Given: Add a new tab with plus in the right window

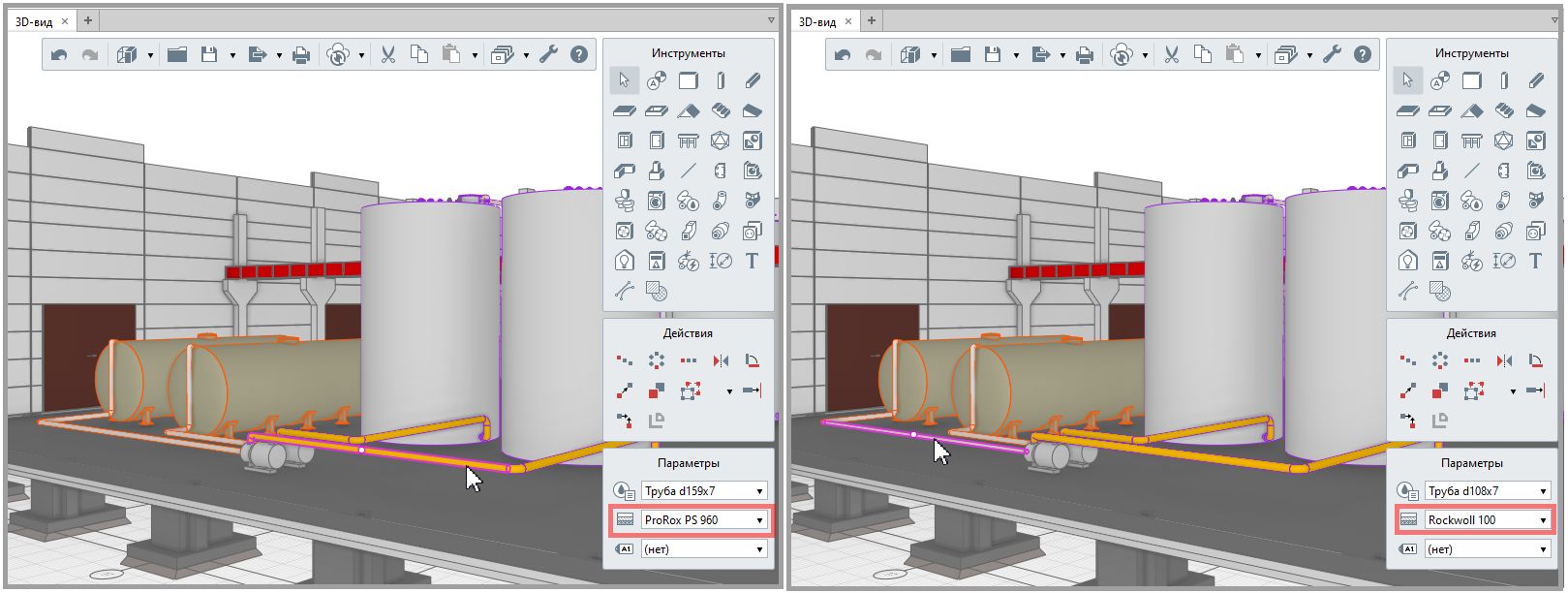Looking at the screenshot, I should tap(872, 20).
